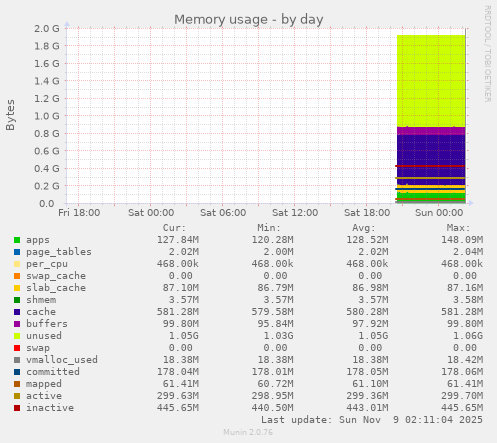Click the 'Max:' column header

click(458, 228)
